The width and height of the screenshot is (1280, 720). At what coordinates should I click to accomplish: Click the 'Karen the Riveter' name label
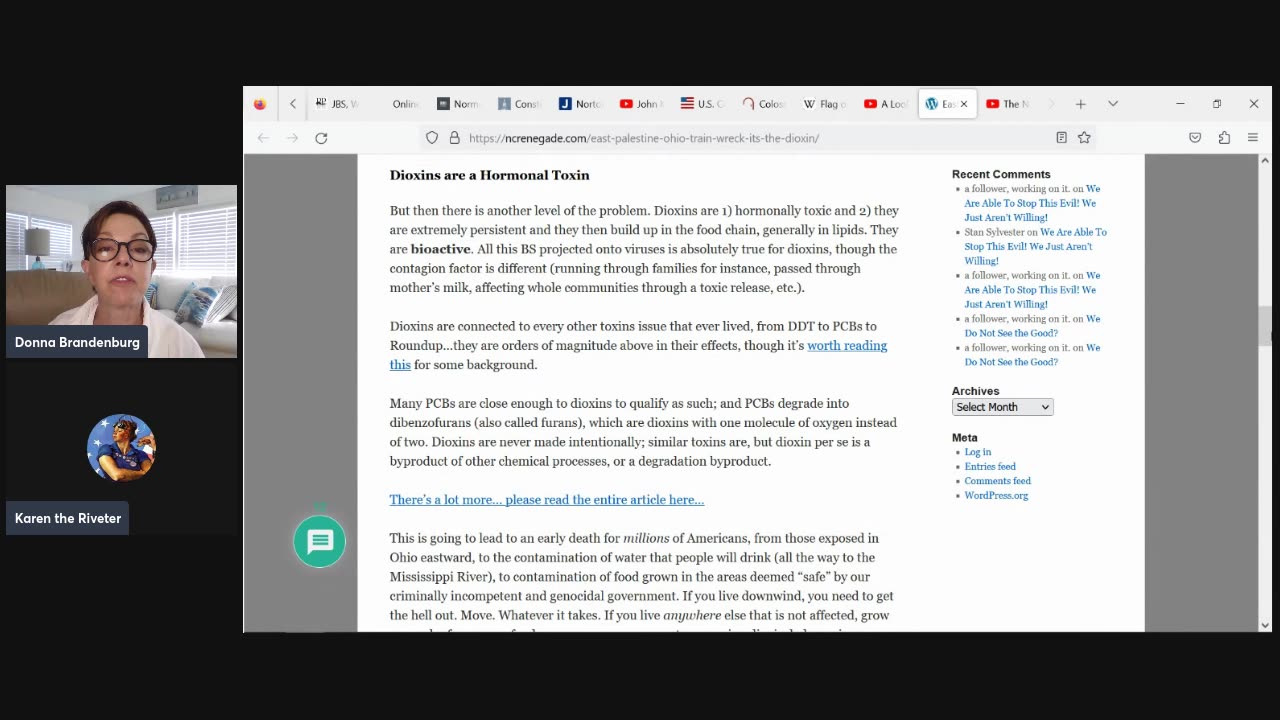[68, 518]
